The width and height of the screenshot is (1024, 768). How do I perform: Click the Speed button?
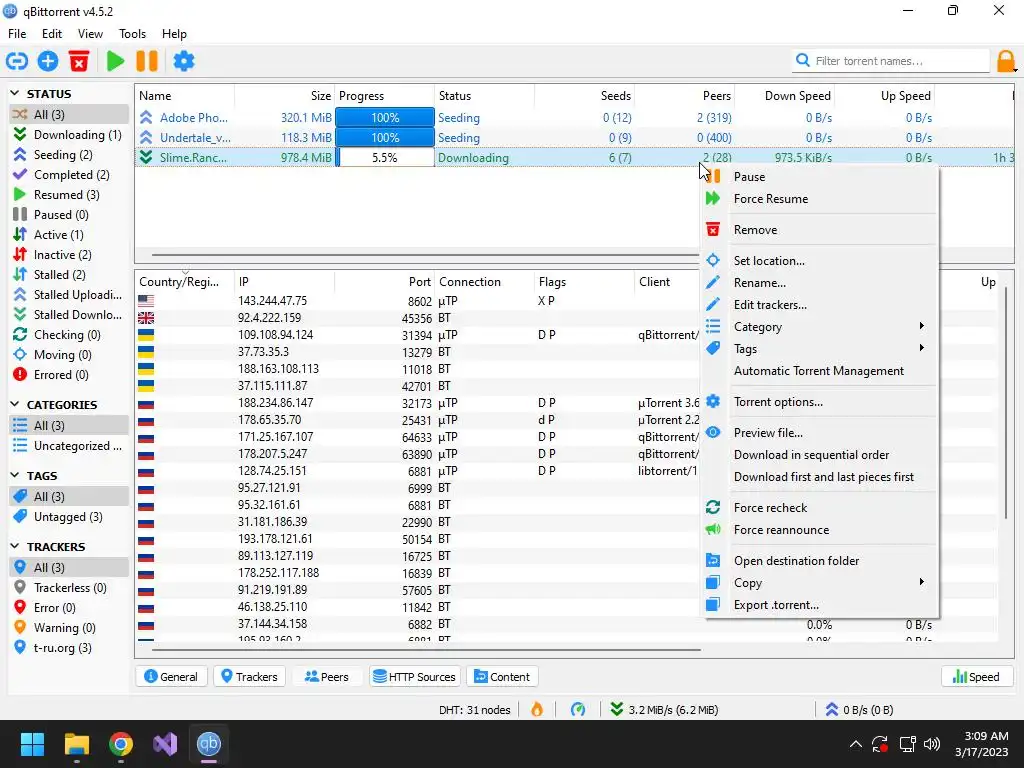pyautogui.click(x=976, y=677)
